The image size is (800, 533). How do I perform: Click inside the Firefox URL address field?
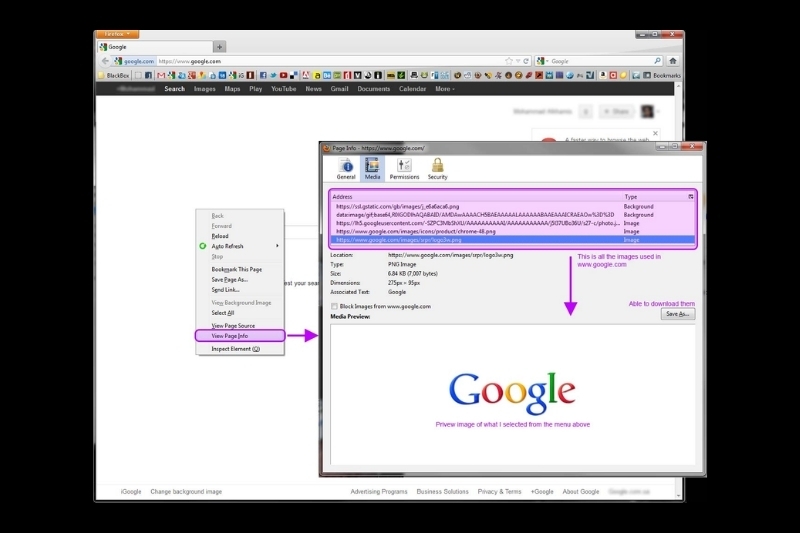coord(330,61)
